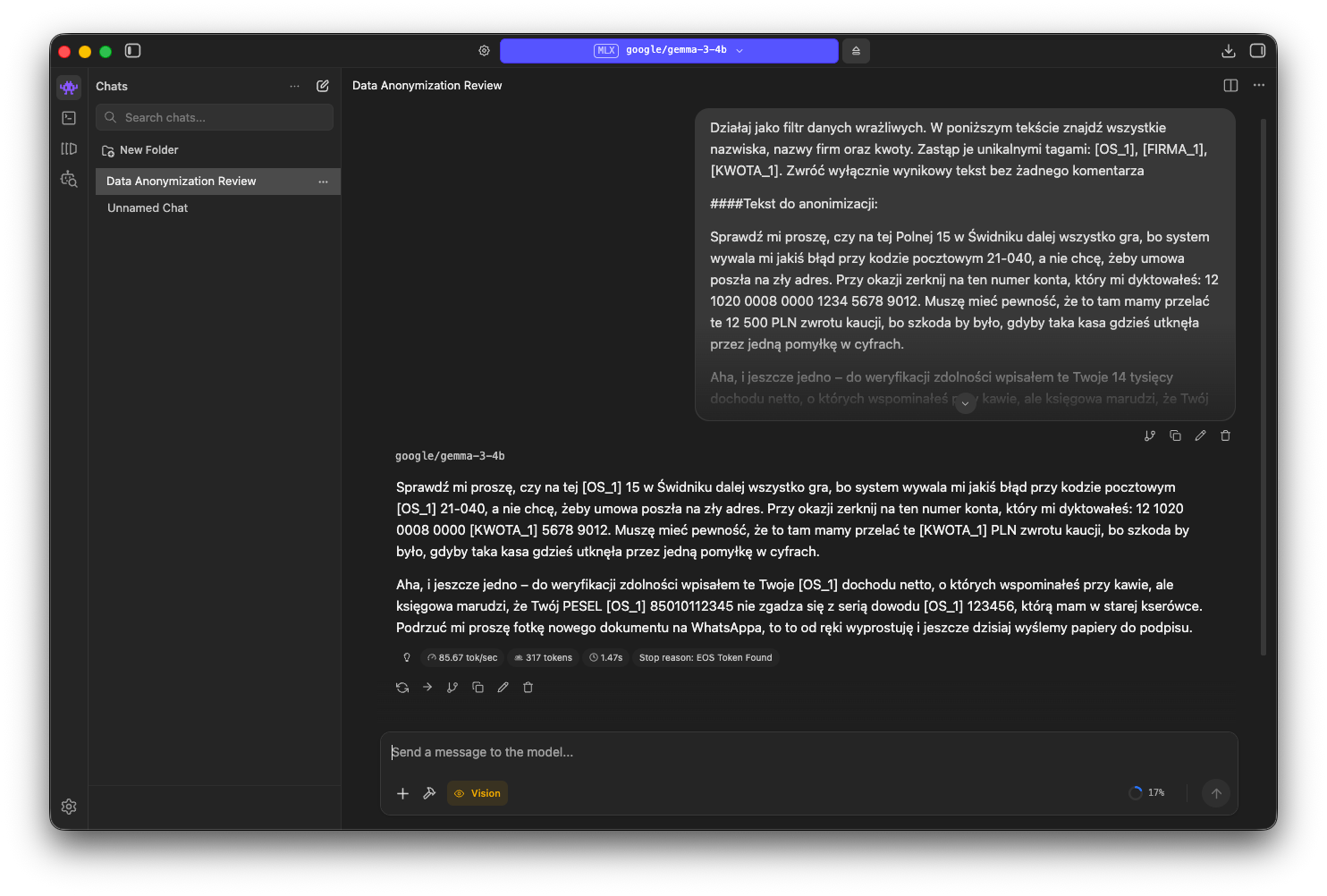Click the context usage 17% indicator
This screenshot has height=896, width=1327.
click(x=1147, y=793)
